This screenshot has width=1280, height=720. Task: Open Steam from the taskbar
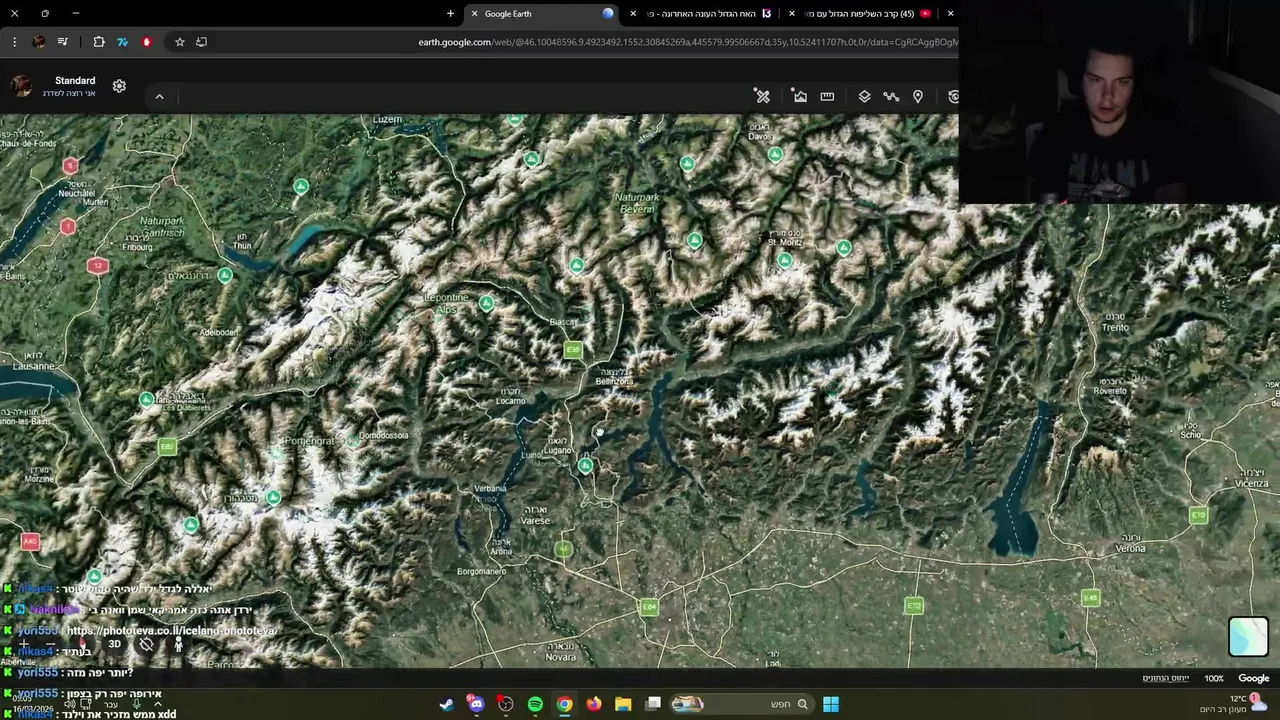pyautogui.click(x=447, y=704)
